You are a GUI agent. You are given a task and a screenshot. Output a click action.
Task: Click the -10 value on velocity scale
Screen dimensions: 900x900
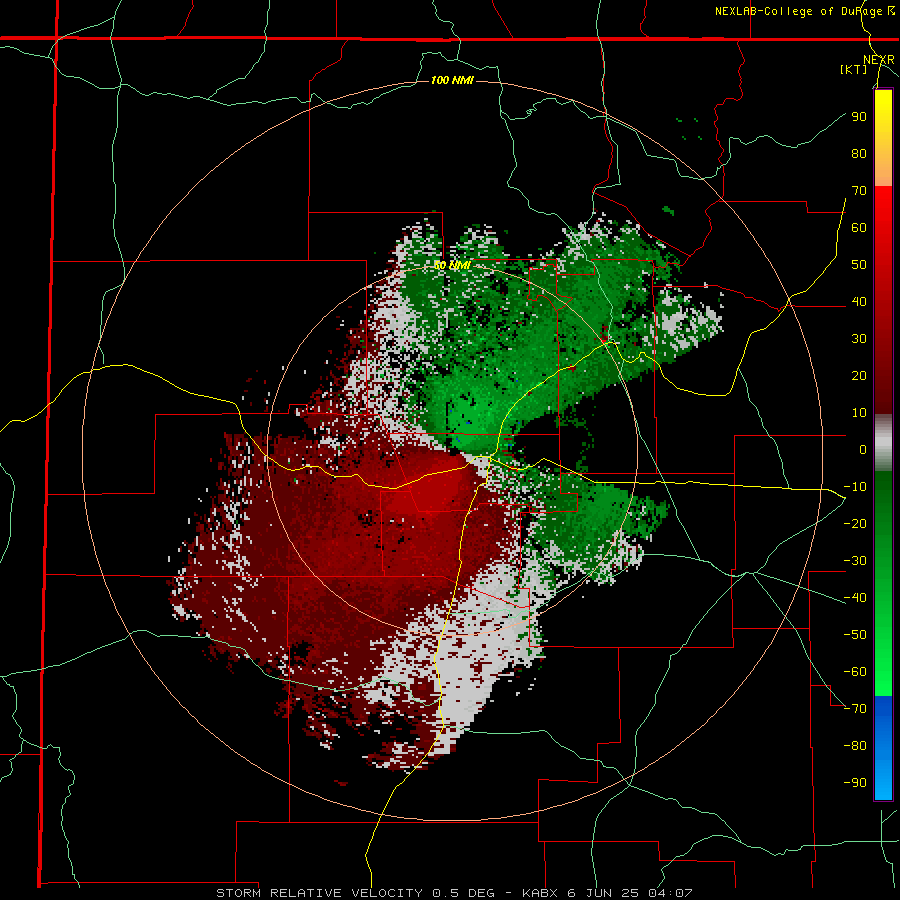click(x=855, y=487)
